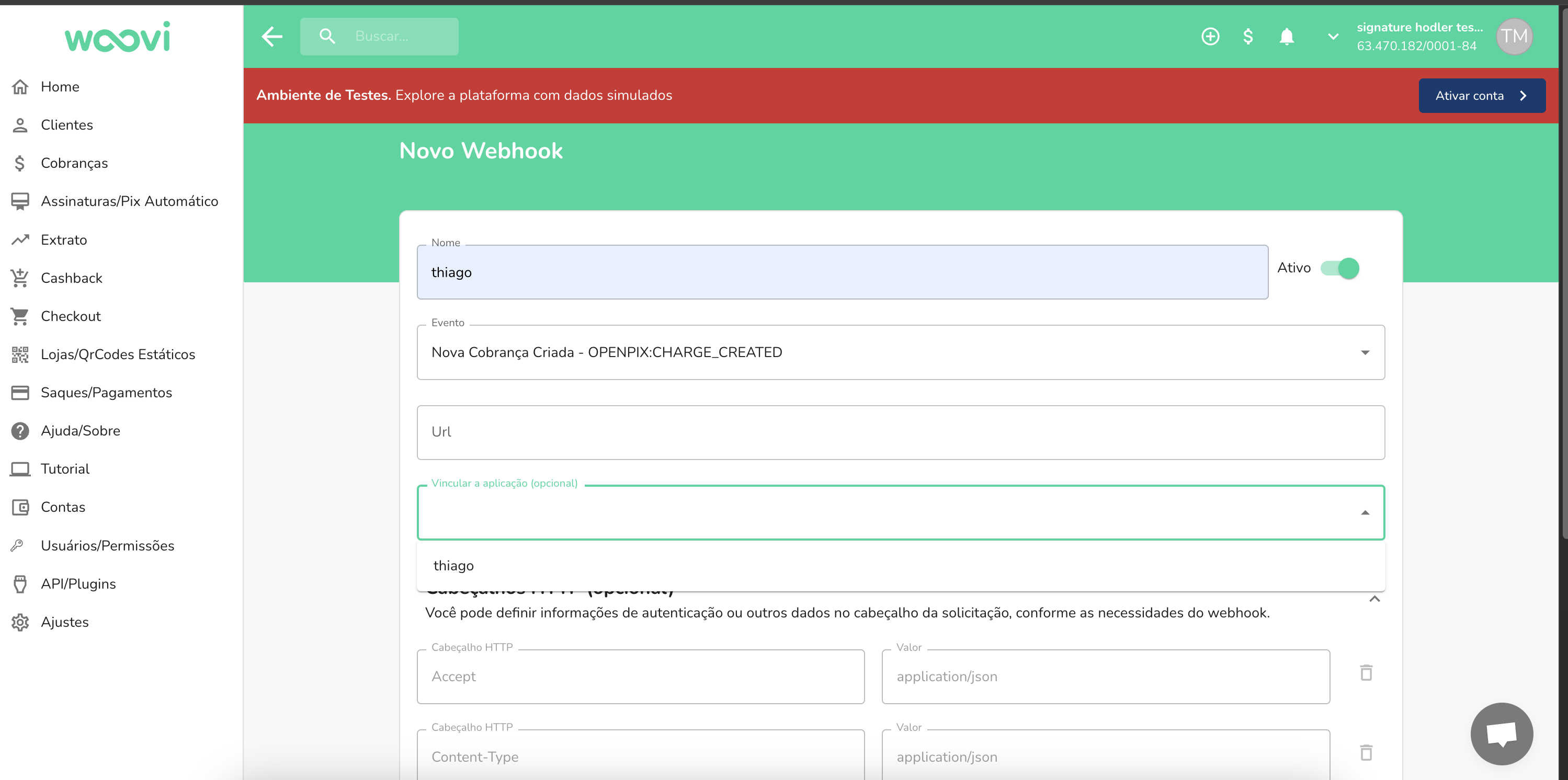Expand the Vincular a aplicação dropdown
1568x780 pixels.
click(1365, 512)
